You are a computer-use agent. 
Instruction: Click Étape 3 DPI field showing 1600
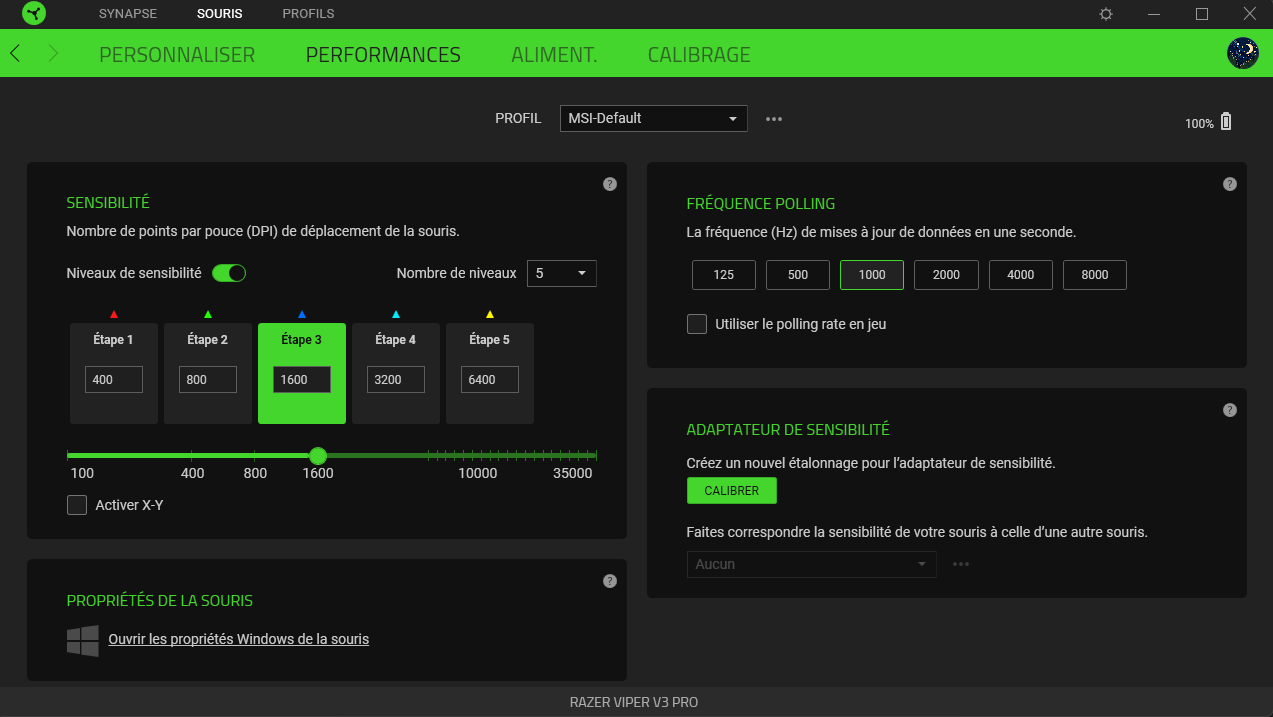pos(302,380)
